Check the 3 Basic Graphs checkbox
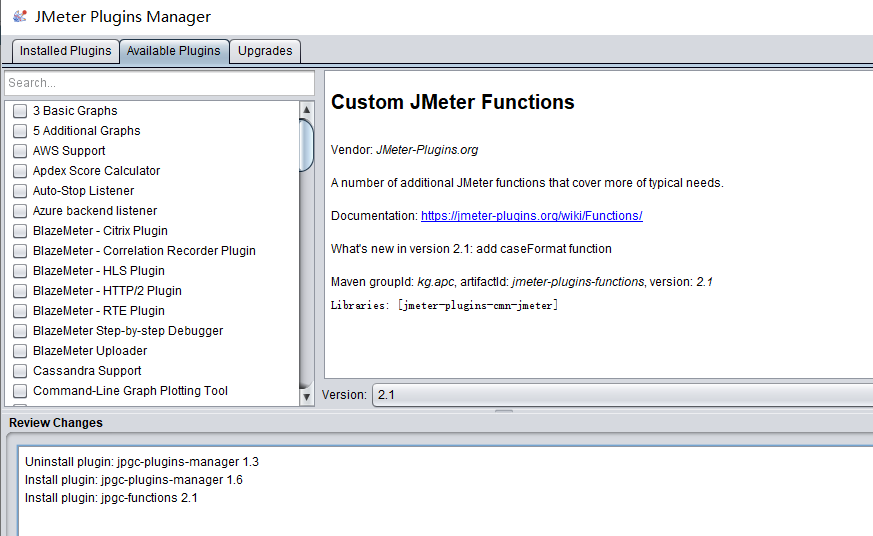This screenshot has width=873, height=536. pyautogui.click(x=20, y=111)
